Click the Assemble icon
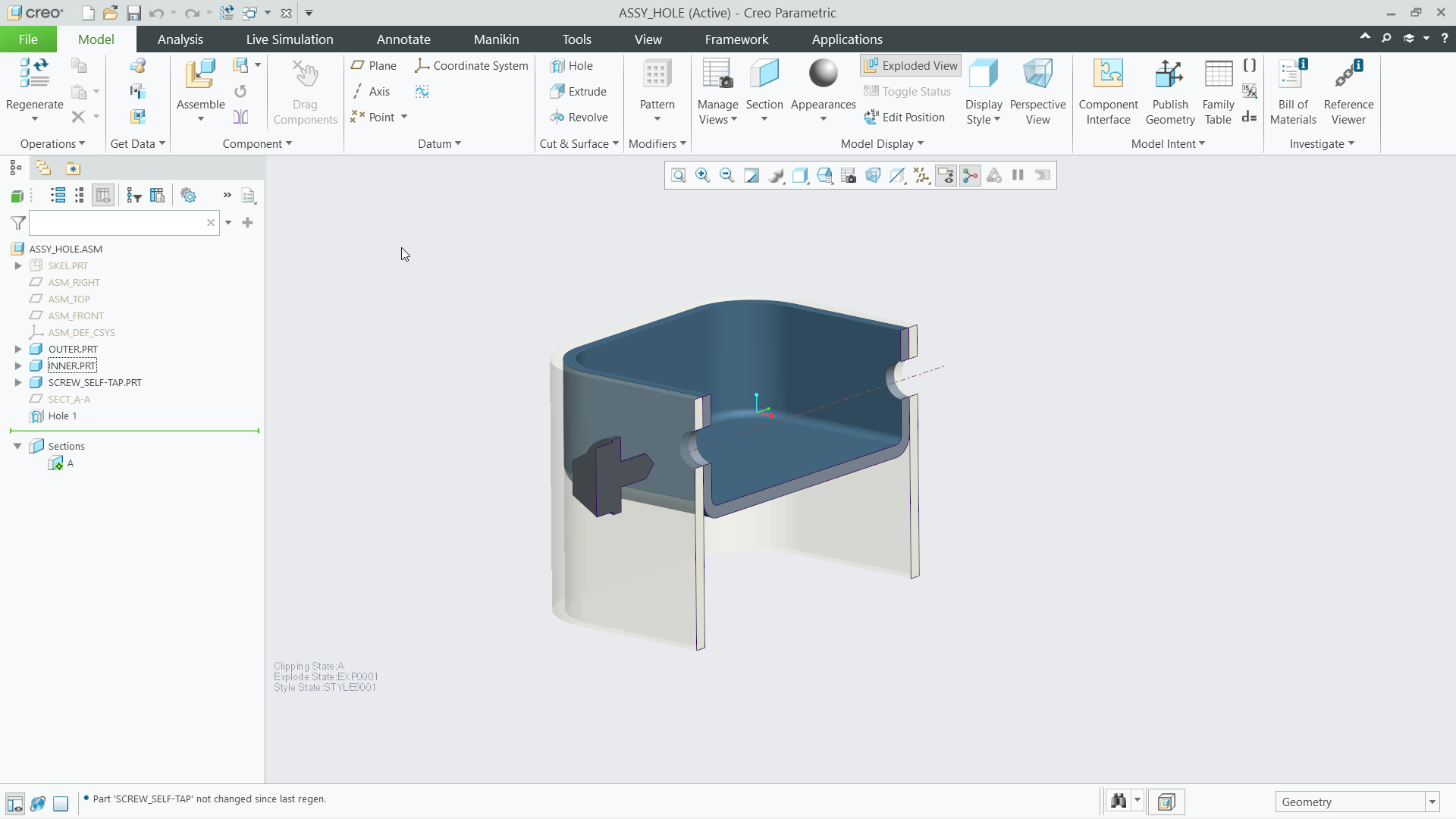Image resolution: width=1456 pixels, height=819 pixels. pos(201,74)
